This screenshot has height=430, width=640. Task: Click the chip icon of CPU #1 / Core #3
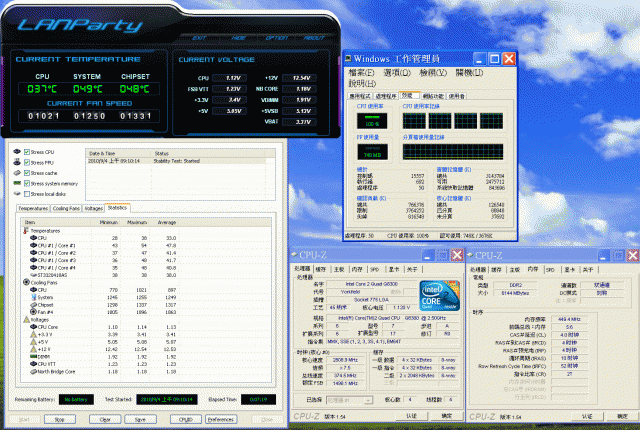coord(33,260)
